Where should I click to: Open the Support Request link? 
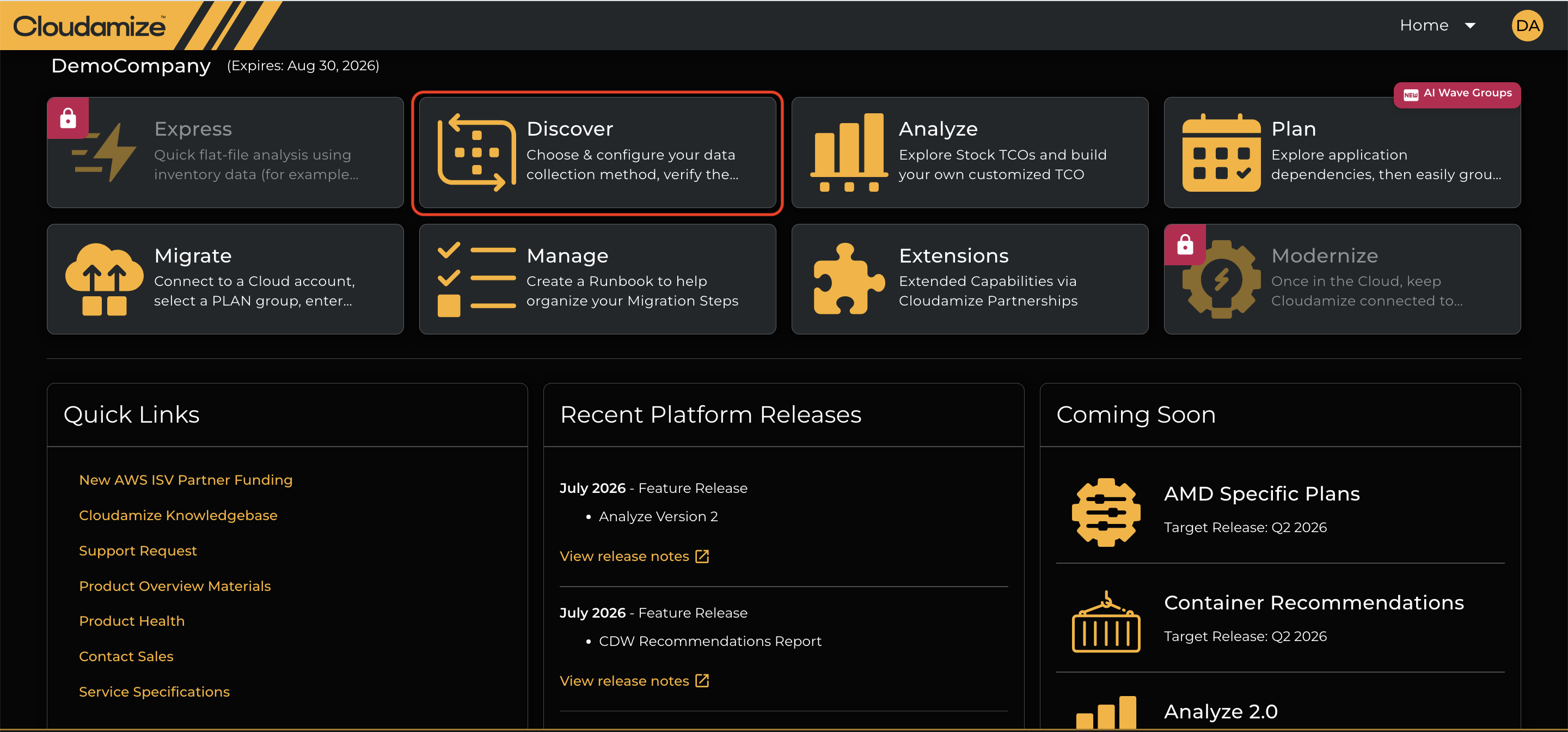(138, 551)
